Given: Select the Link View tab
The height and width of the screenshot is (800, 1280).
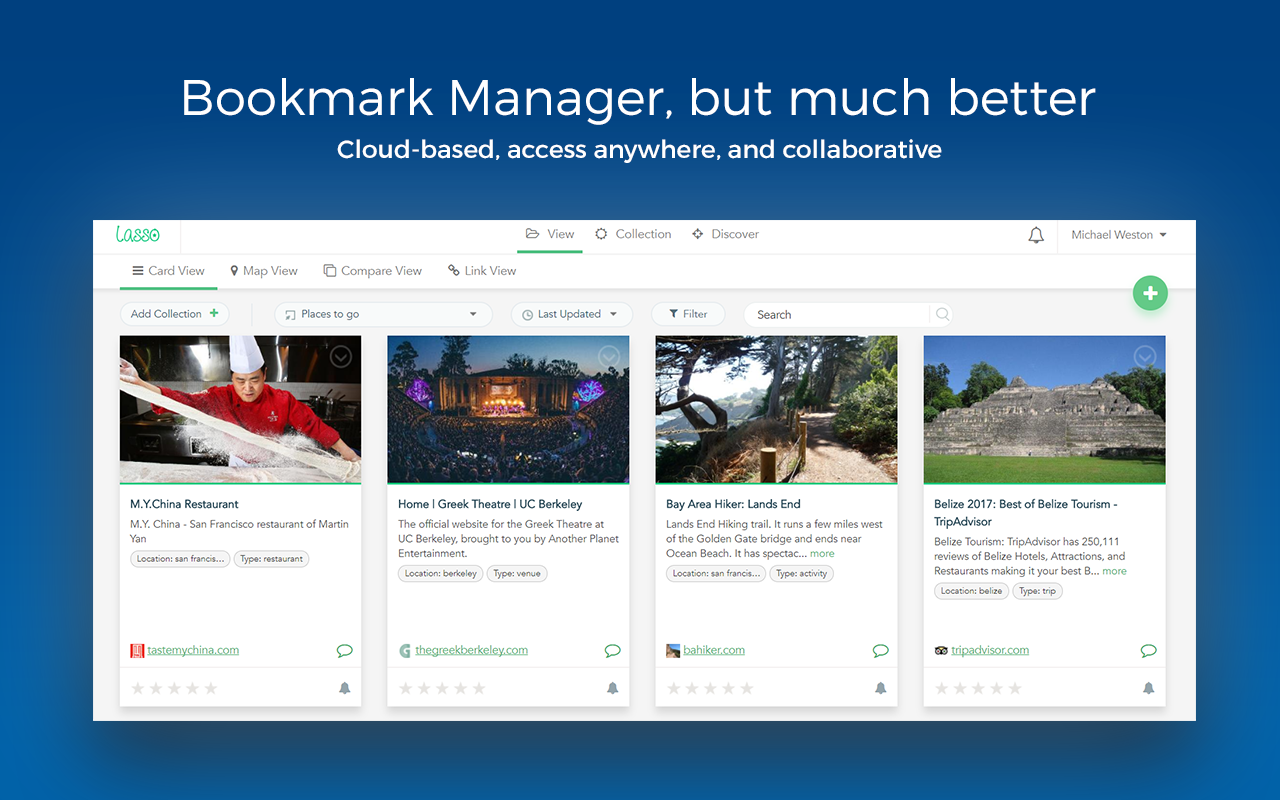Looking at the screenshot, I should 482,271.
